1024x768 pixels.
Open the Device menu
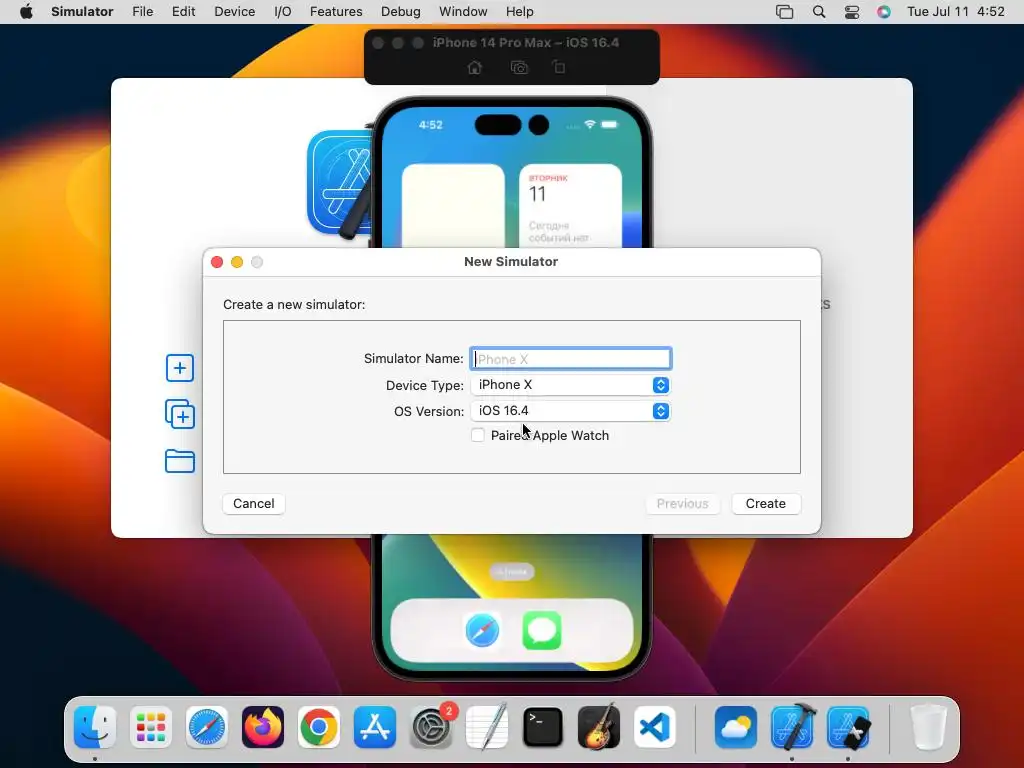pyautogui.click(x=234, y=12)
